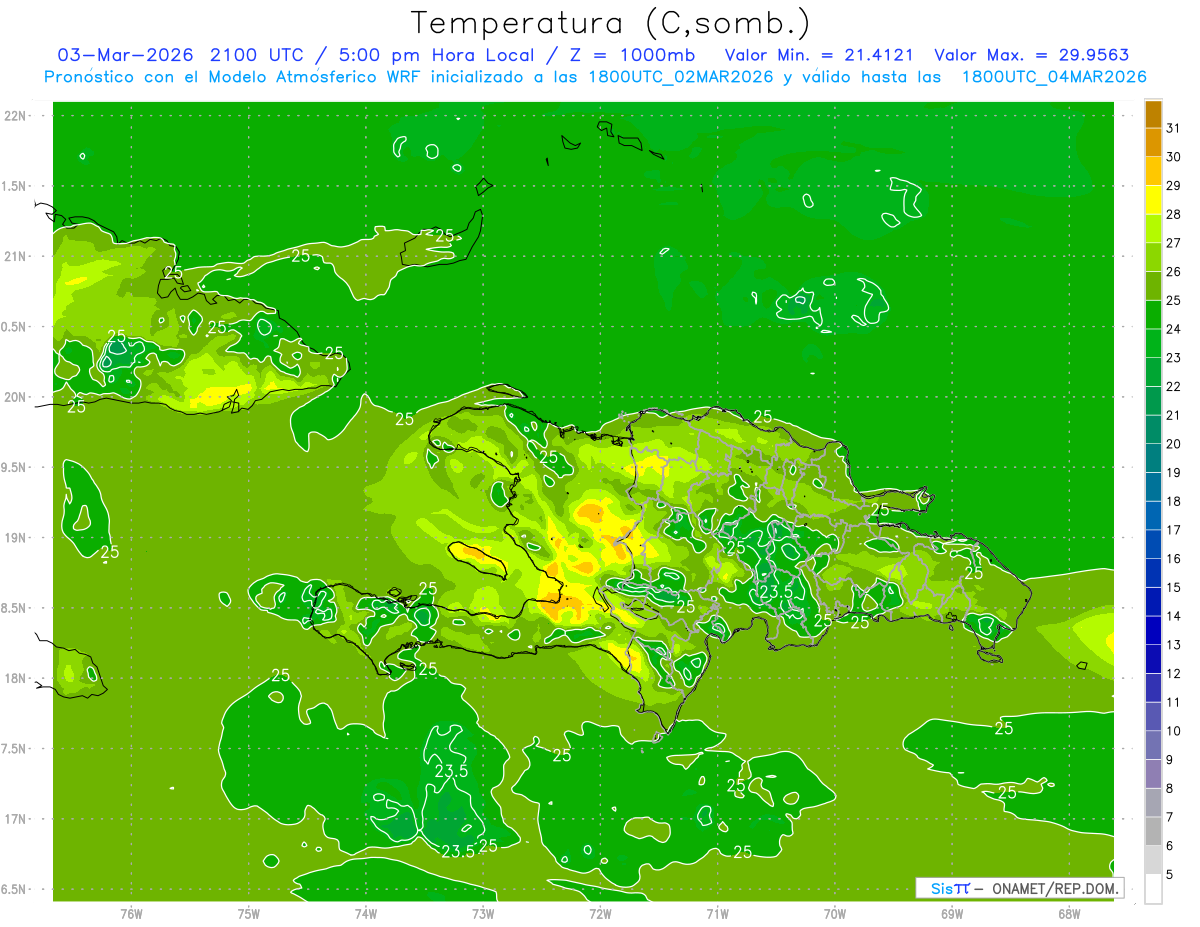Viewport: 1200px width, 927px height.
Task: Pick the green swatch between 24 and 25
Action: point(1153,315)
